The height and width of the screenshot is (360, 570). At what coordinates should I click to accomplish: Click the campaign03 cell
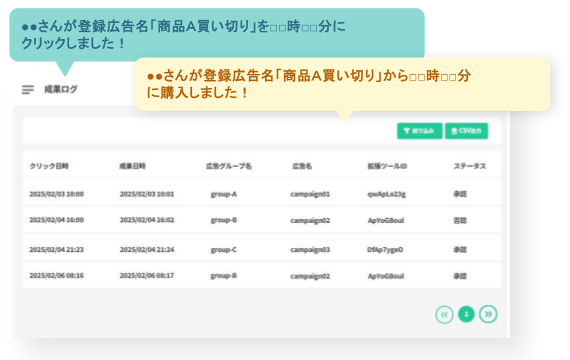click(310, 250)
